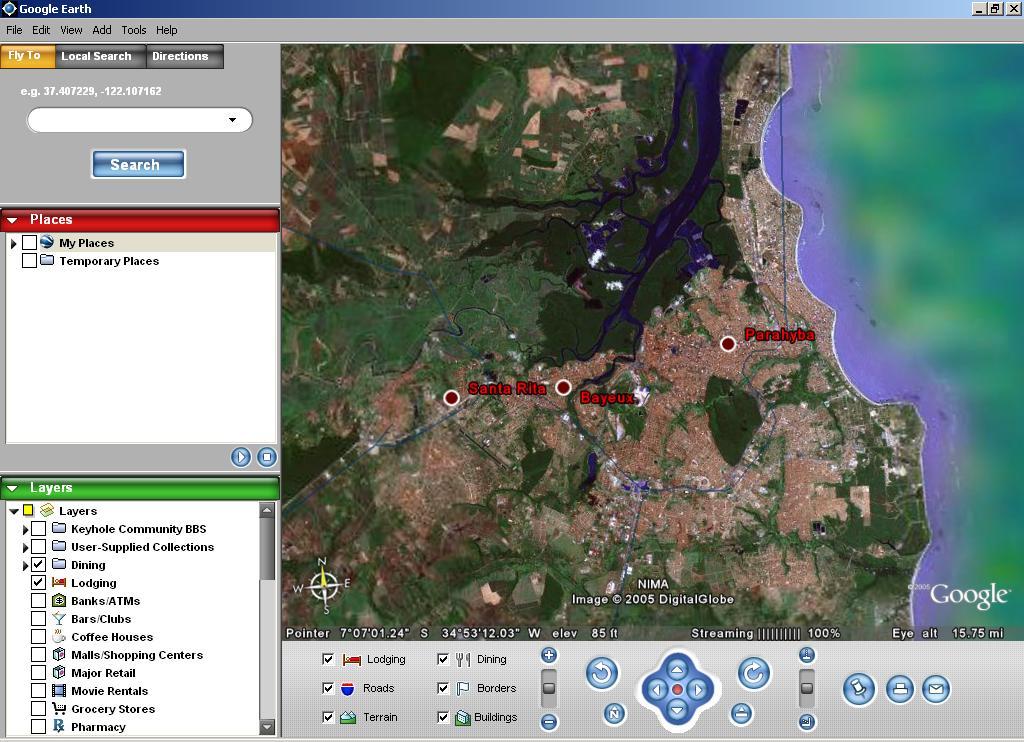The width and height of the screenshot is (1024, 742).
Task: Click the red center button of the pan control
Action: 677,689
